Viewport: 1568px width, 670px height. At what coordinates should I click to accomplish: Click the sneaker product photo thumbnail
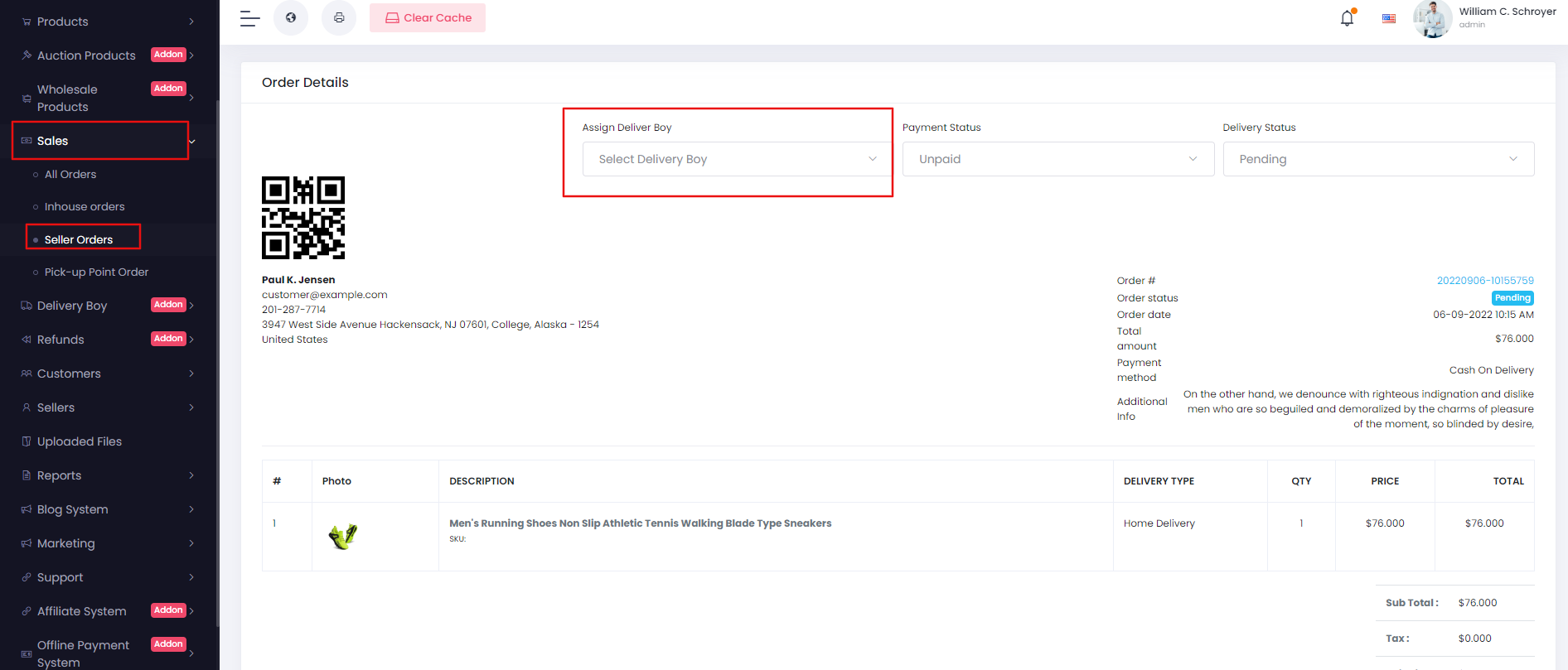pyautogui.click(x=342, y=537)
